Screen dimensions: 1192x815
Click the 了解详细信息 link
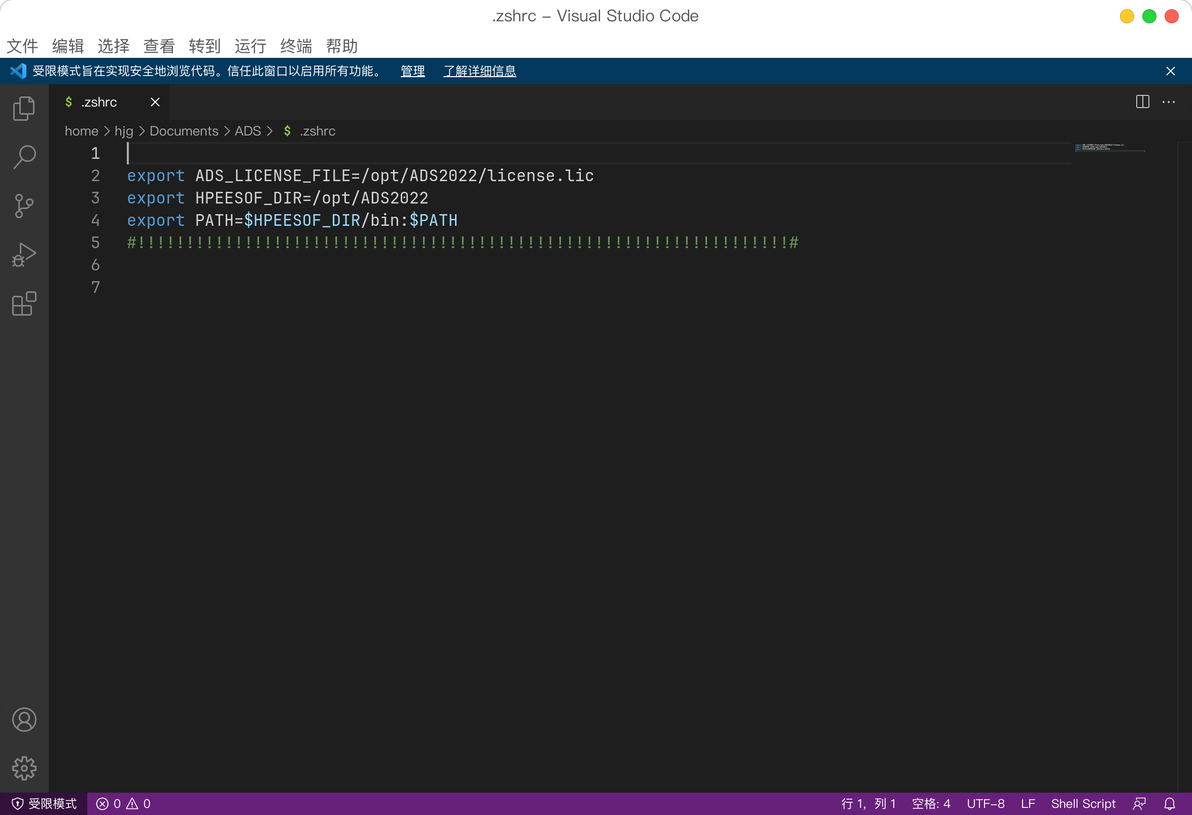[480, 71]
